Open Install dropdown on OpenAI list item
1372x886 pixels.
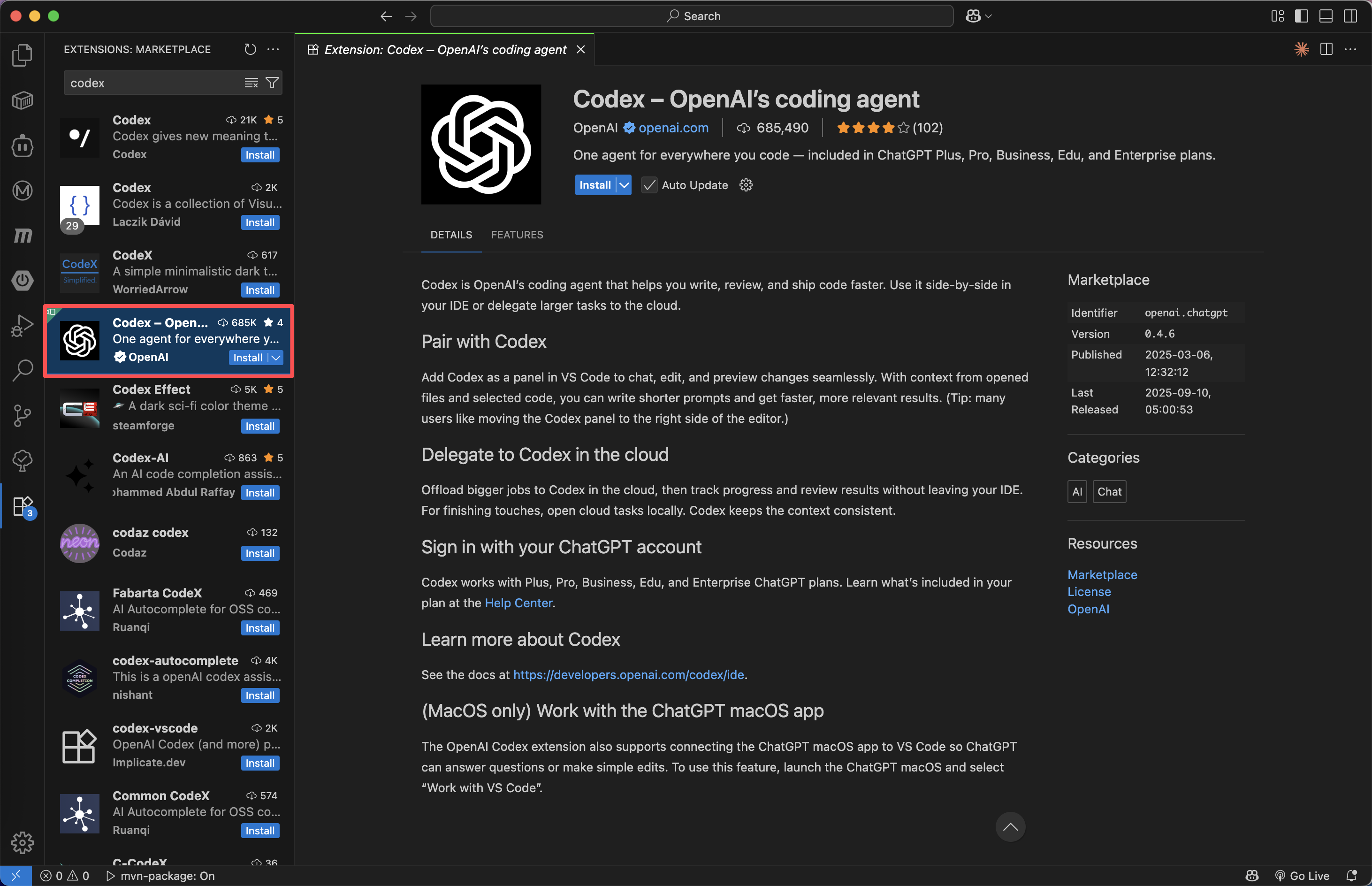276,357
